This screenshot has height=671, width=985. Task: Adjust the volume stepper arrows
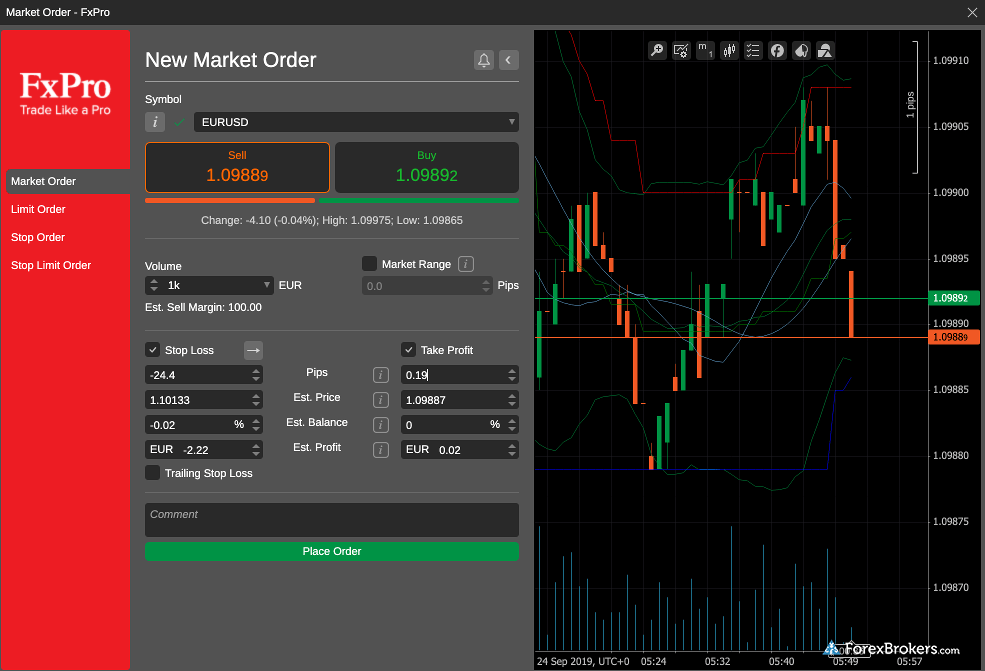pyautogui.click(x=154, y=285)
